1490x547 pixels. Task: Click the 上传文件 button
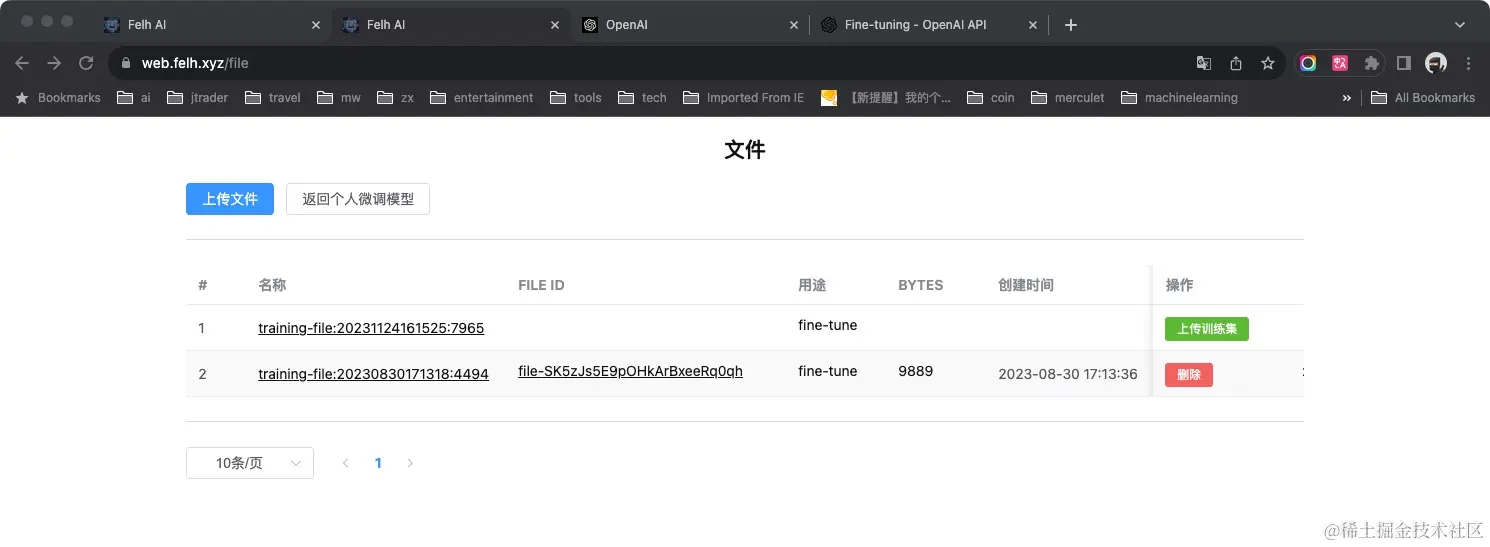[x=230, y=199]
